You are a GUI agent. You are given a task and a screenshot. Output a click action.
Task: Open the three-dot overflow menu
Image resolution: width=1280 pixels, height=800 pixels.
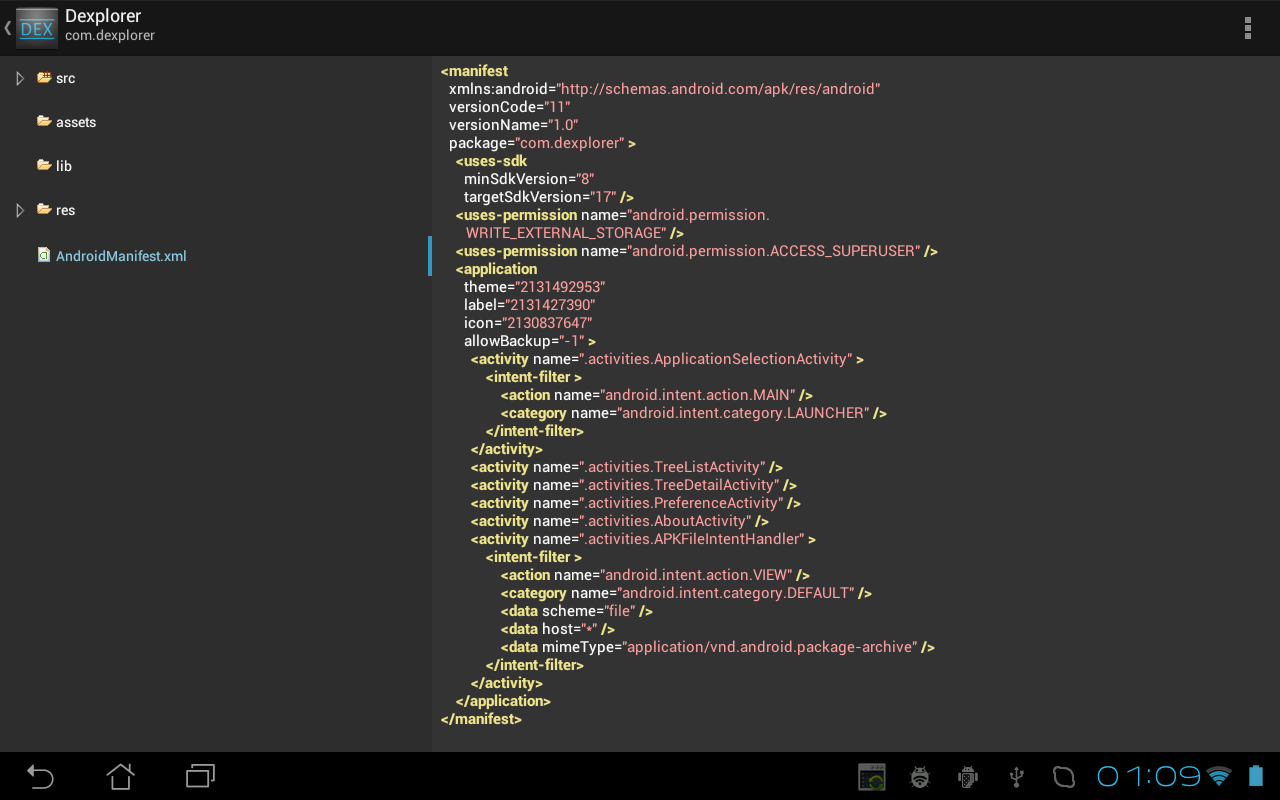[1247, 28]
